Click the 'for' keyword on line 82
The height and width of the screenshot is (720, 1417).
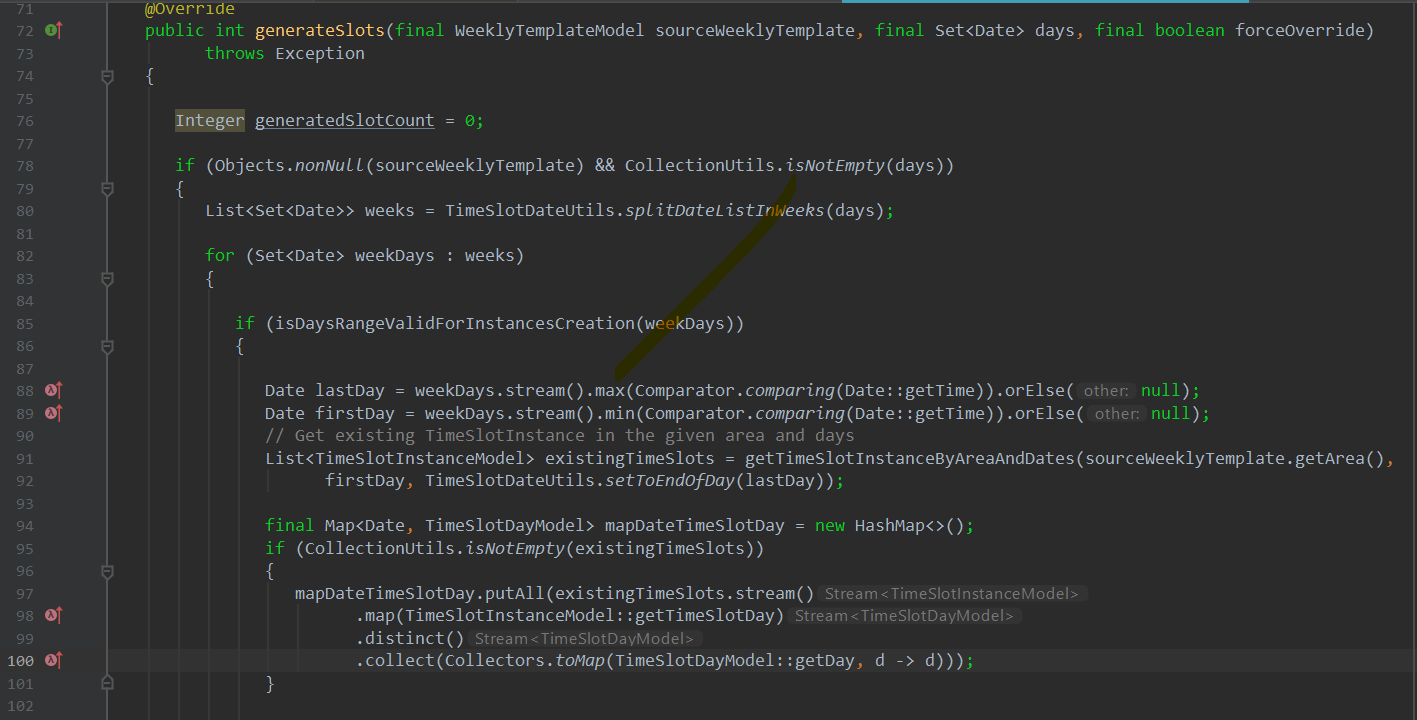coord(220,256)
